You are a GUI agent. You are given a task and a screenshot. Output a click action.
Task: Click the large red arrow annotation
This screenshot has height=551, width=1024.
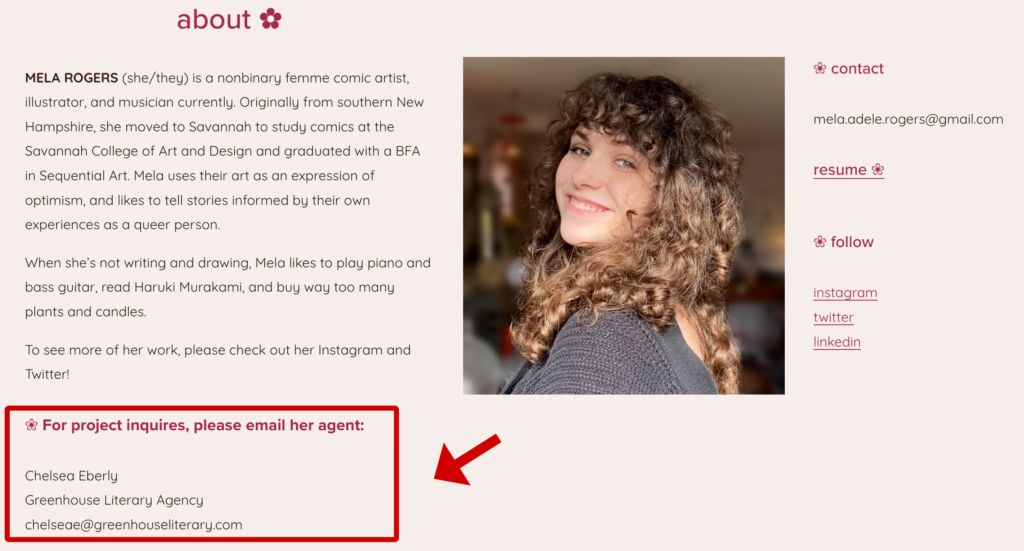[468, 460]
